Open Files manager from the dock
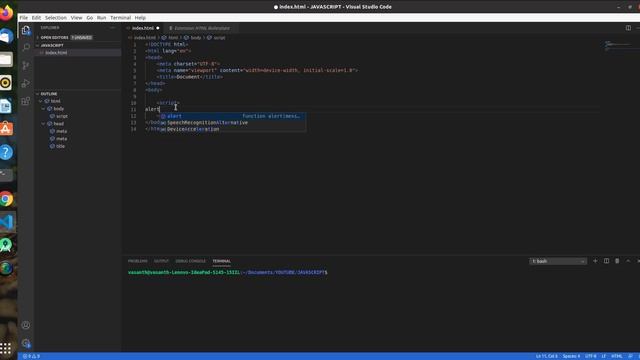This screenshot has height=360, width=640. click(x=6, y=60)
